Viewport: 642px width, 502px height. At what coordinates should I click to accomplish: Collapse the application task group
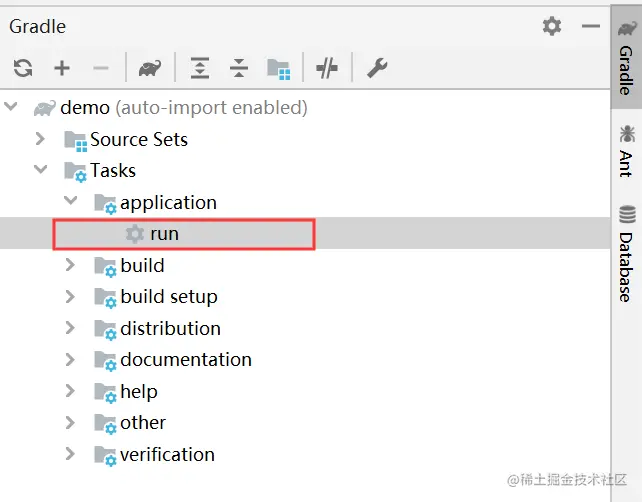tap(70, 201)
